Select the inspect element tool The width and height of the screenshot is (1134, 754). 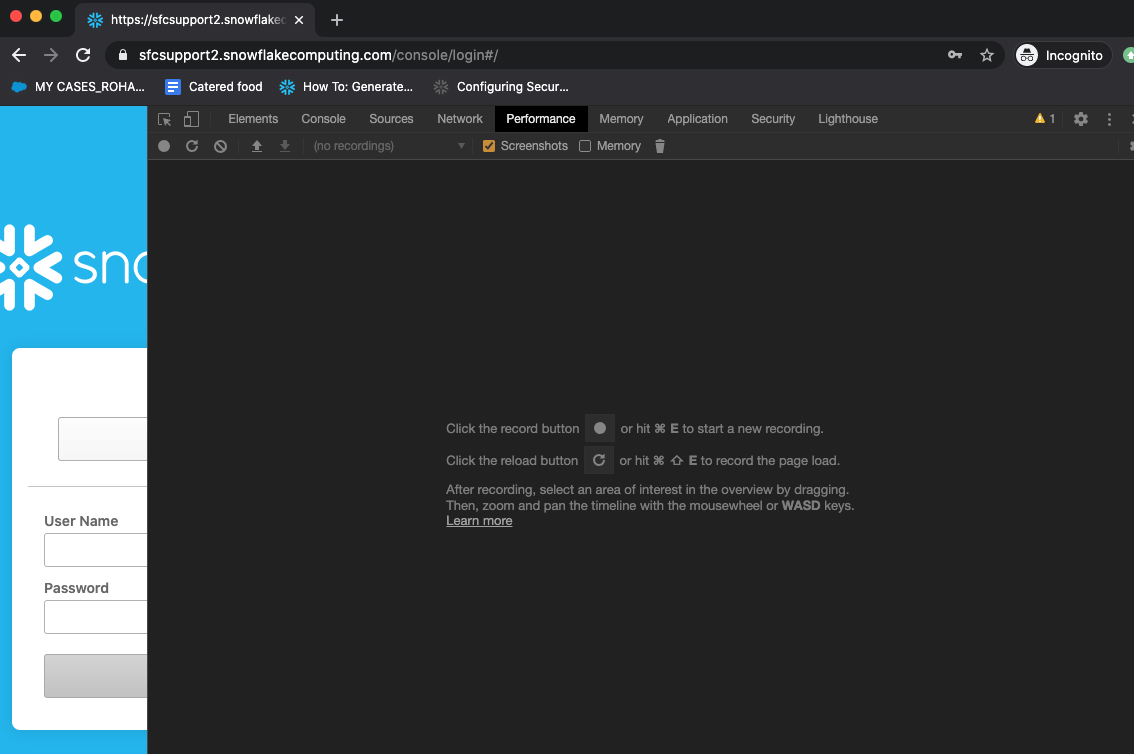pos(163,118)
